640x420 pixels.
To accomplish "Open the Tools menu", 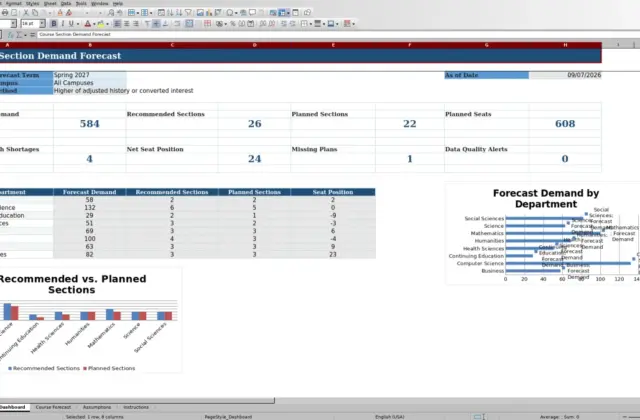I will pos(81,3).
